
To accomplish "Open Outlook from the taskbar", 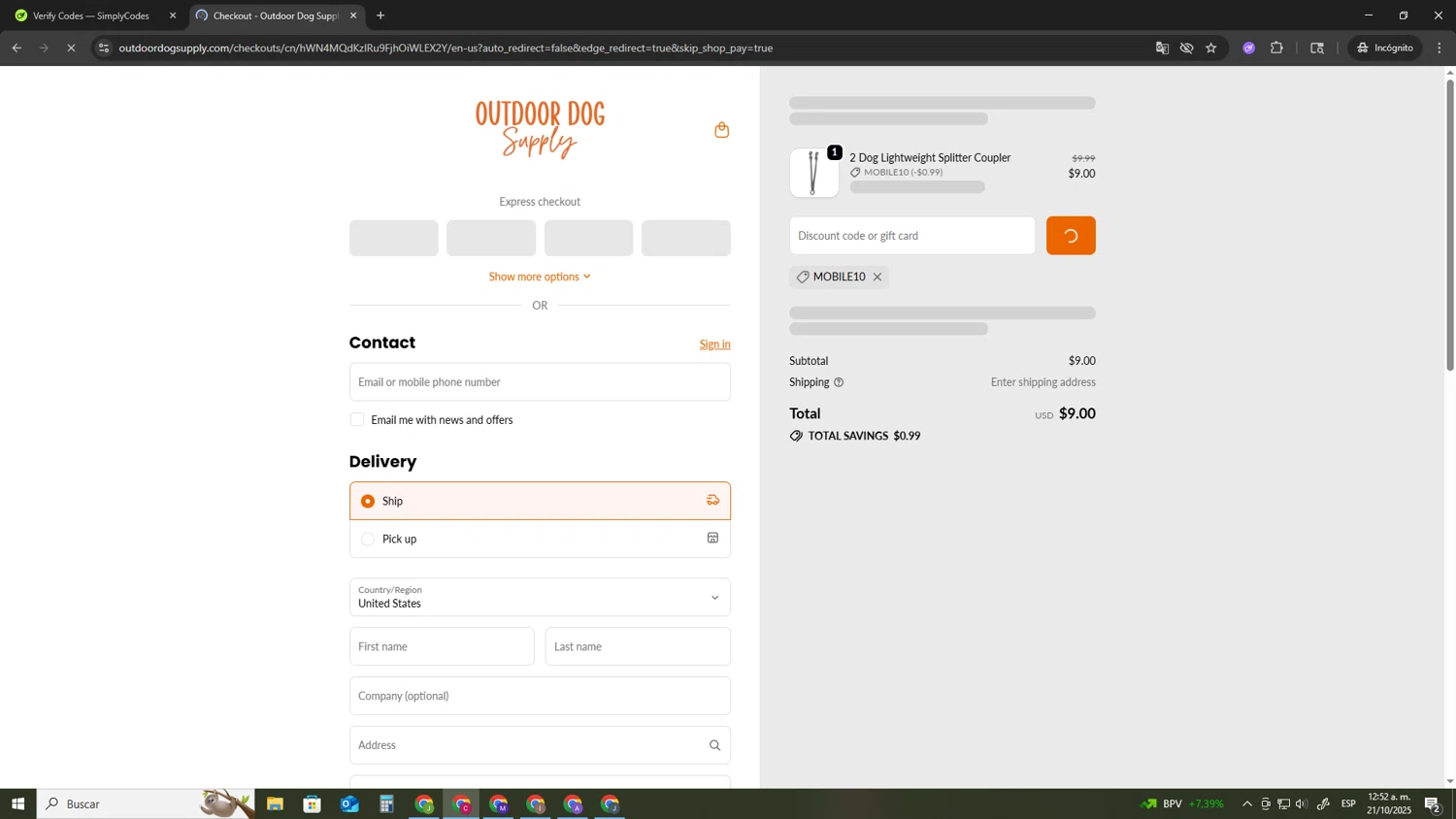I will [x=349, y=803].
